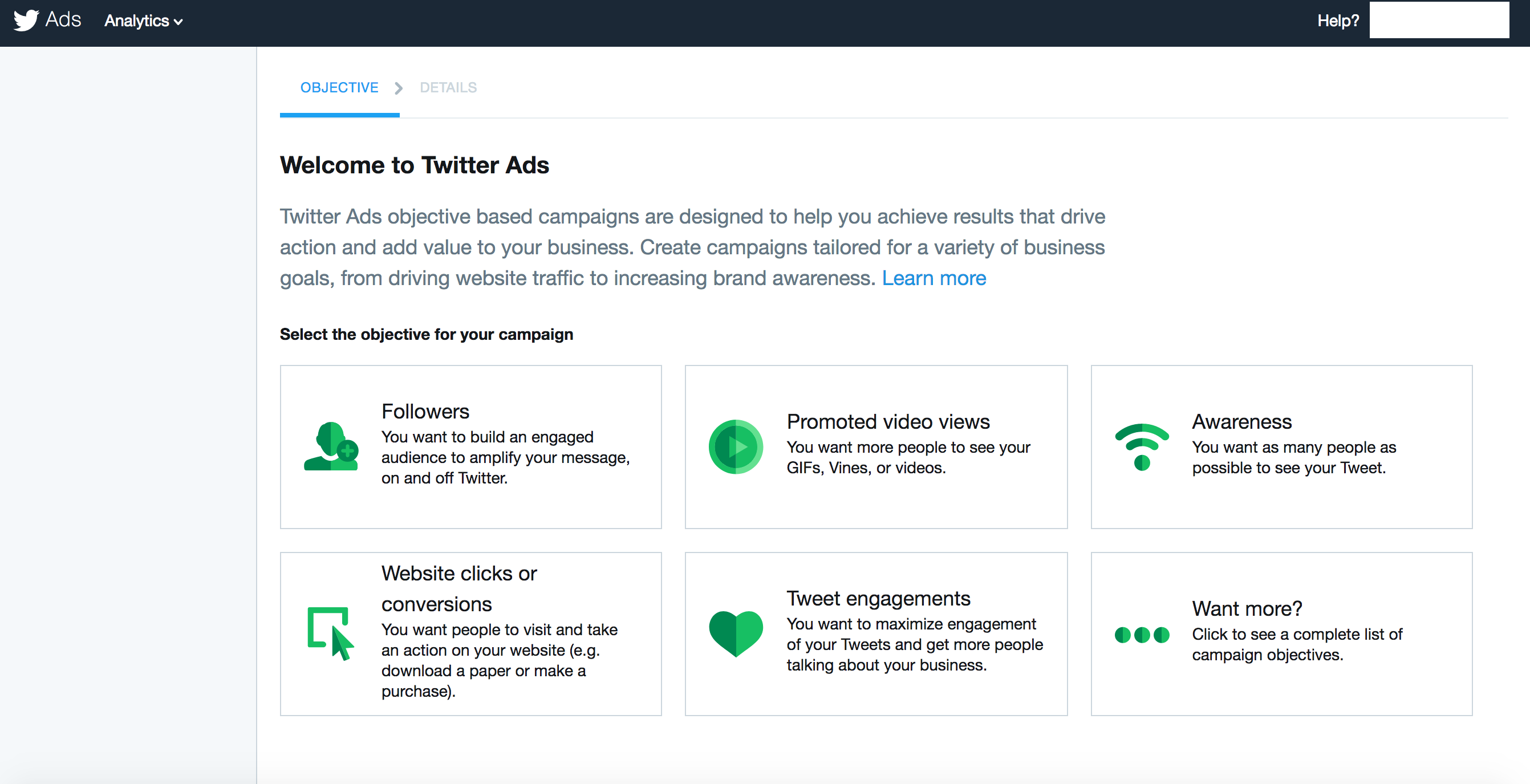Click the three green dots icon
The width and height of the screenshot is (1530, 784).
click(1142, 635)
